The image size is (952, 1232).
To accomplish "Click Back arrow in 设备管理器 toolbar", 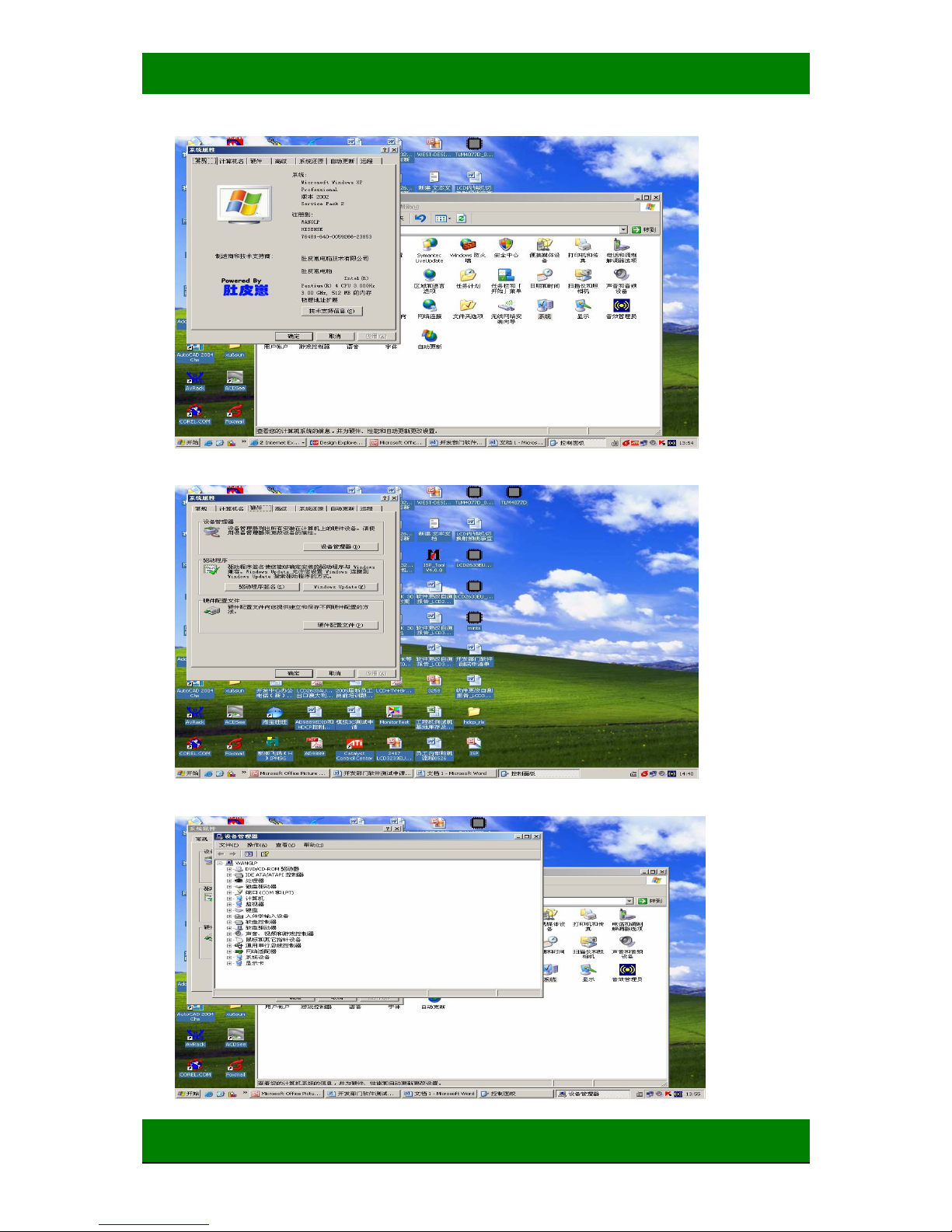I will pos(221,853).
